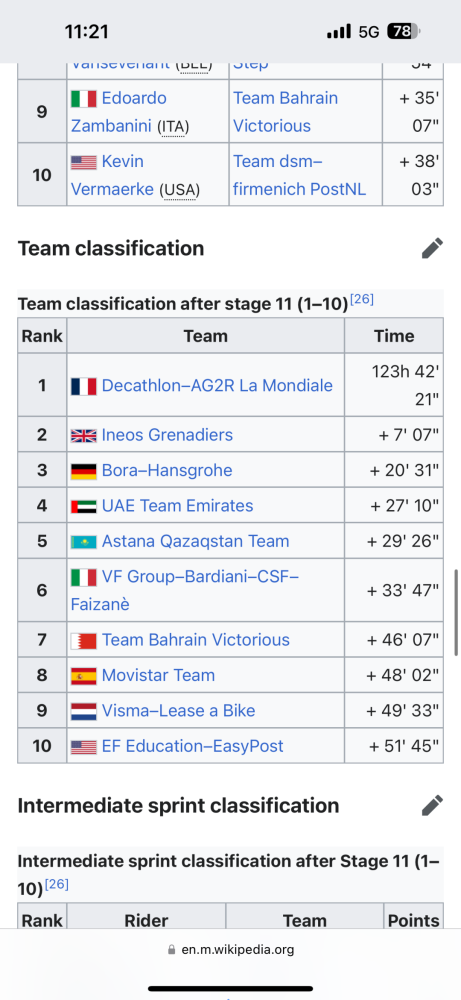Screen dimensions: 461x1000
Task: Open the UAE Team Emirates link
Action: [x=177, y=506]
